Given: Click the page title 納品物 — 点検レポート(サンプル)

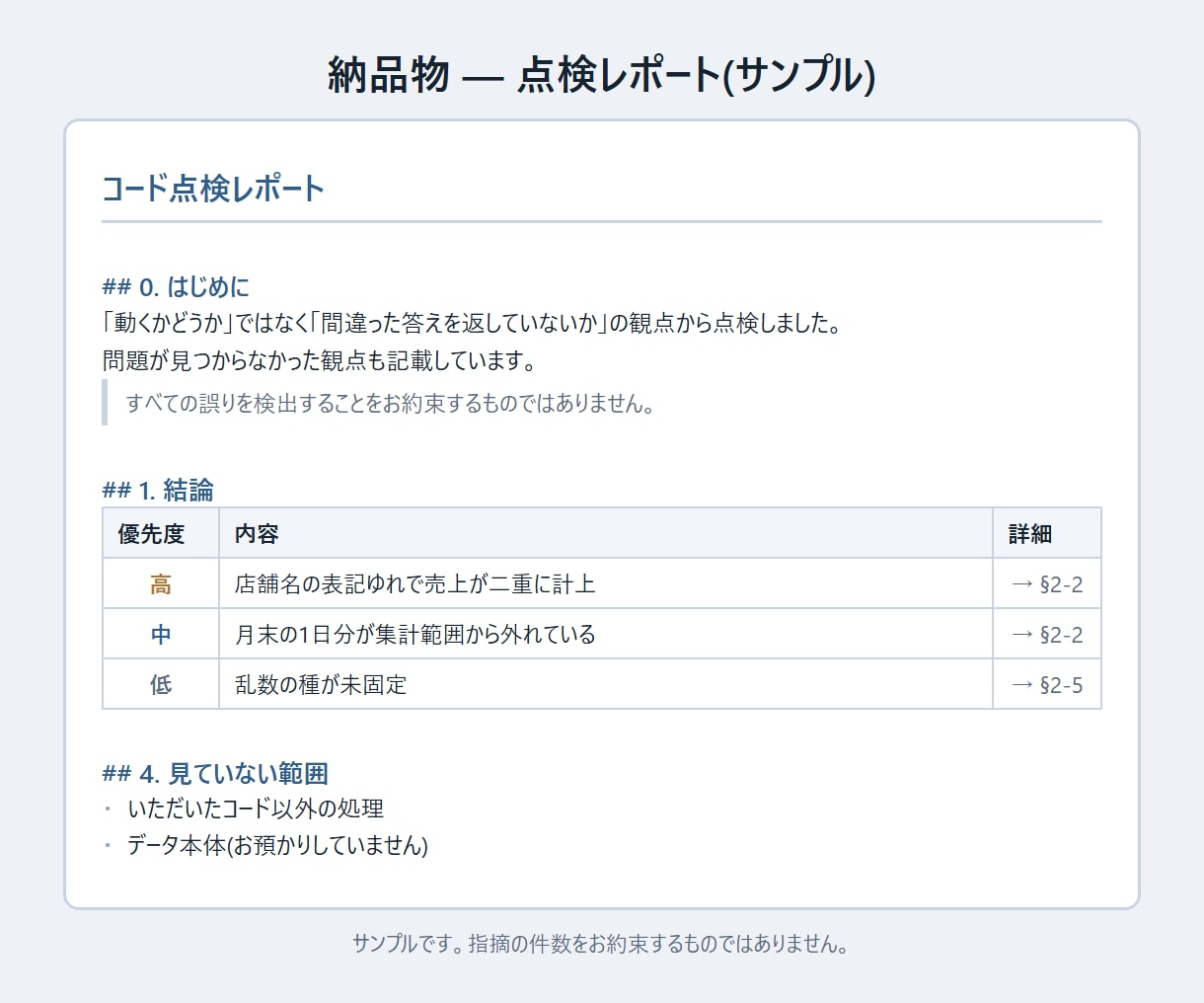Looking at the screenshot, I should [602, 75].
